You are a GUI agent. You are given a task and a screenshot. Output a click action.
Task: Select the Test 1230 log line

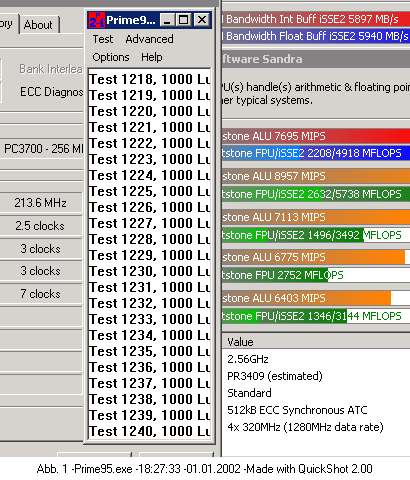pos(150,271)
